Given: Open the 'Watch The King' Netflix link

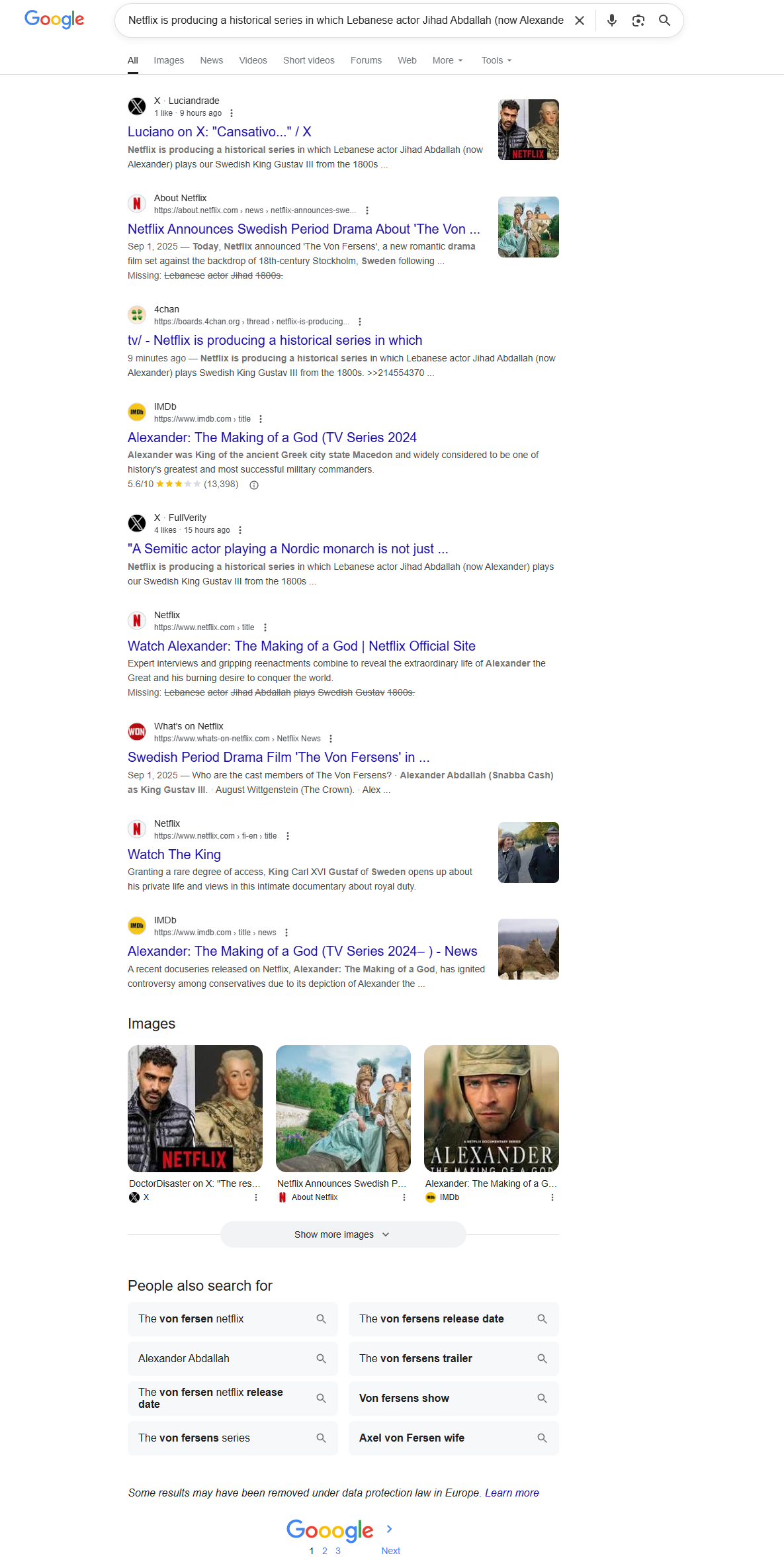Looking at the screenshot, I should (174, 854).
